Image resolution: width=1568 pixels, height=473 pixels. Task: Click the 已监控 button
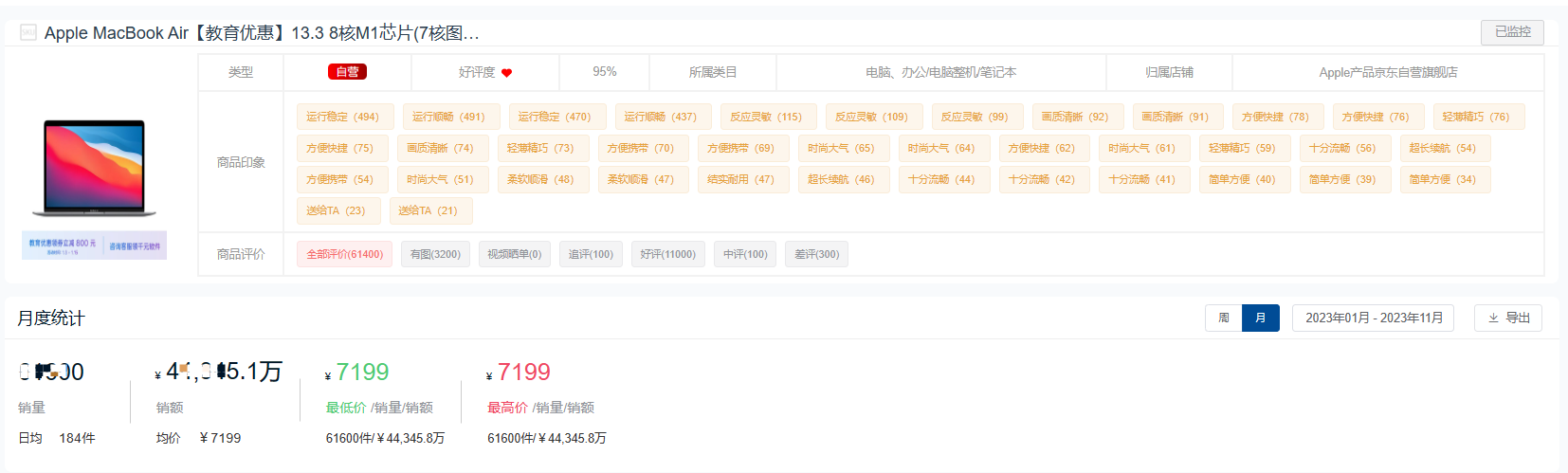(x=1512, y=32)
